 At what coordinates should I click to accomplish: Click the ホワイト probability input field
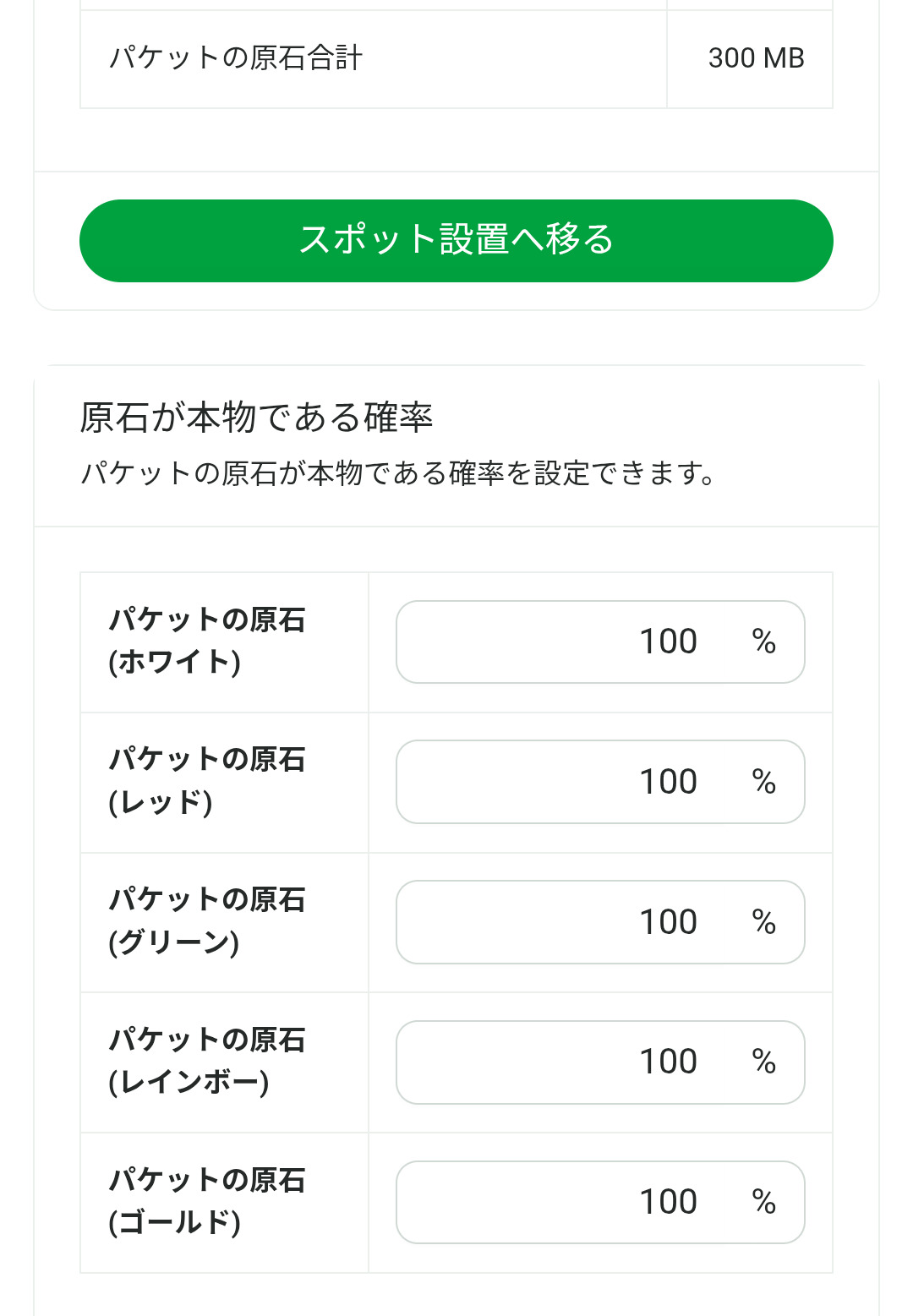575,642
